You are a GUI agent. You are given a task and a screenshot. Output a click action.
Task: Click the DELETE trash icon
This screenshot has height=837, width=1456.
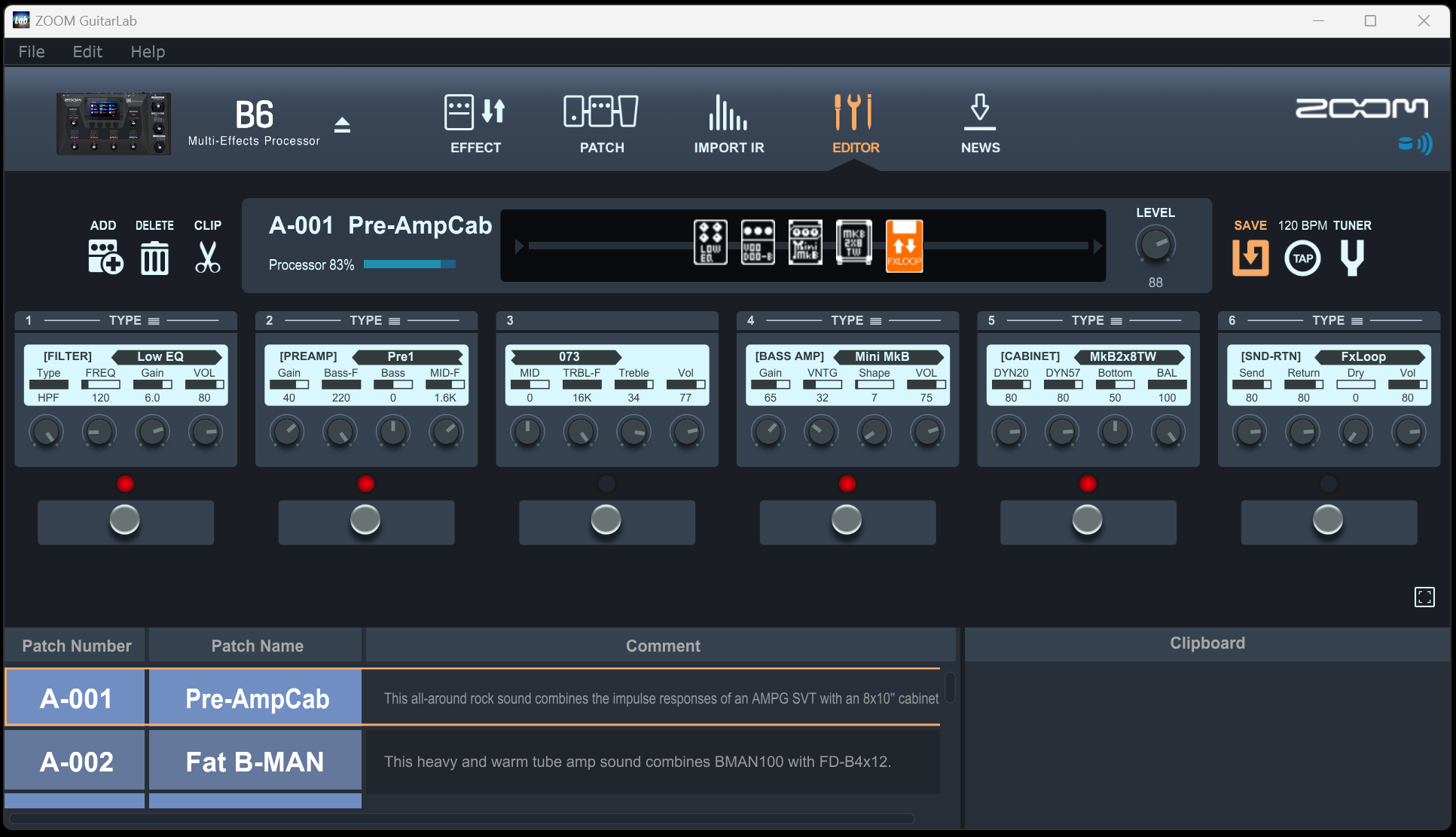tap(154, 258)
